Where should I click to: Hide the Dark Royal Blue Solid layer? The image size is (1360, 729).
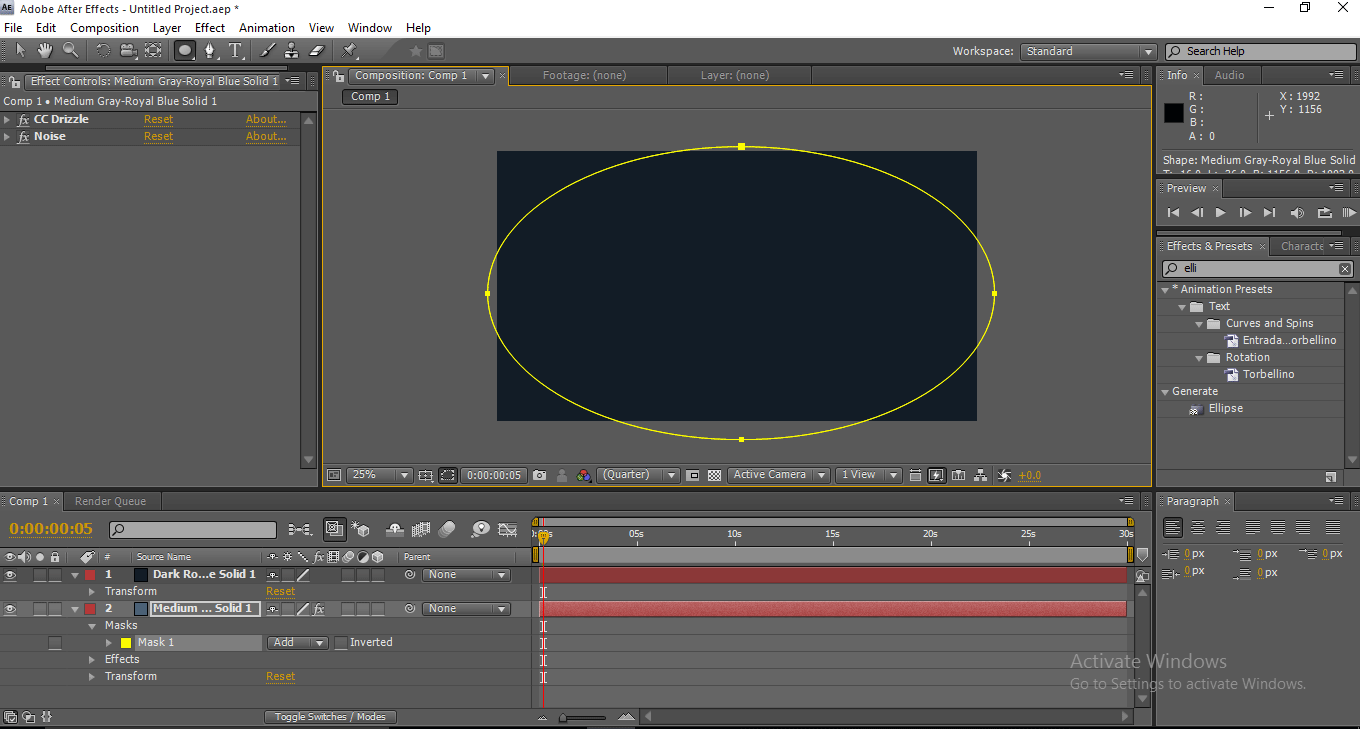pos(10,575)
